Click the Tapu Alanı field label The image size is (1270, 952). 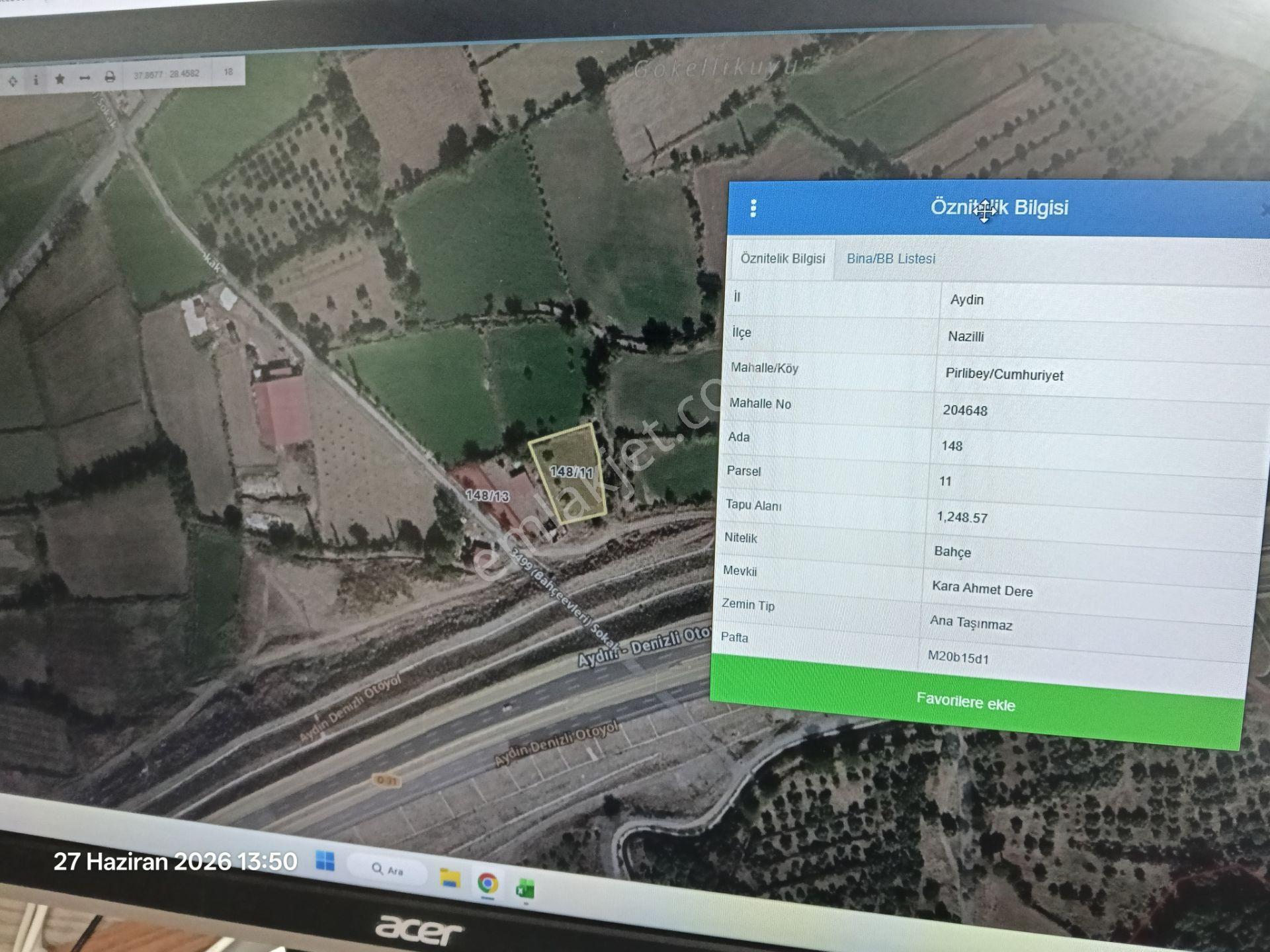coord(753,505)
